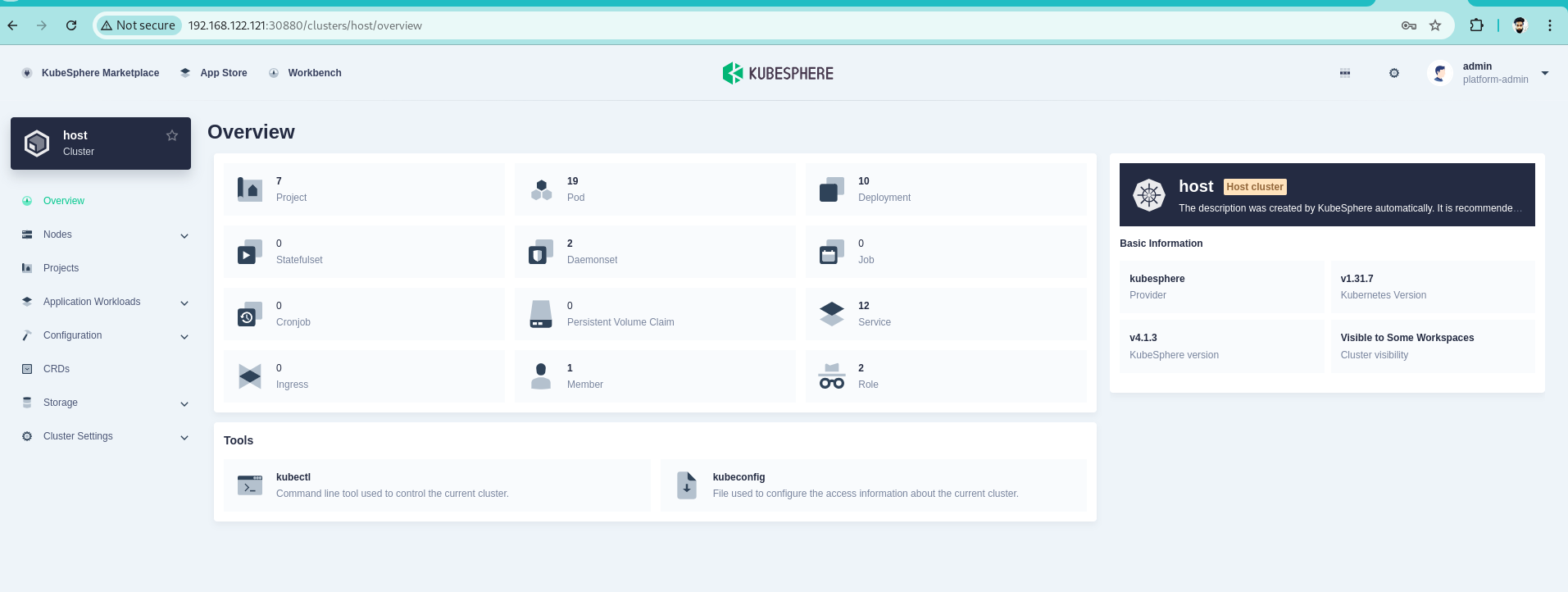Go back with the browser back arrow

click(x=12, y=25)
